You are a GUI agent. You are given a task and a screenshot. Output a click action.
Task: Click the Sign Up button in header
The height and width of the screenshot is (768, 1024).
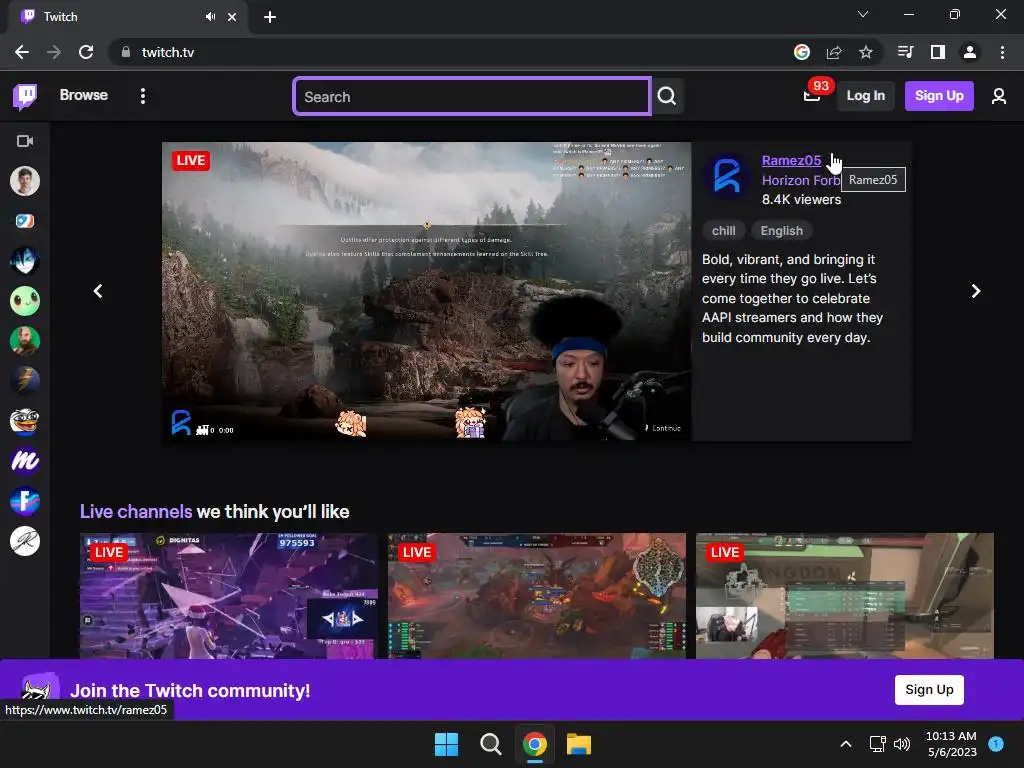938,96
